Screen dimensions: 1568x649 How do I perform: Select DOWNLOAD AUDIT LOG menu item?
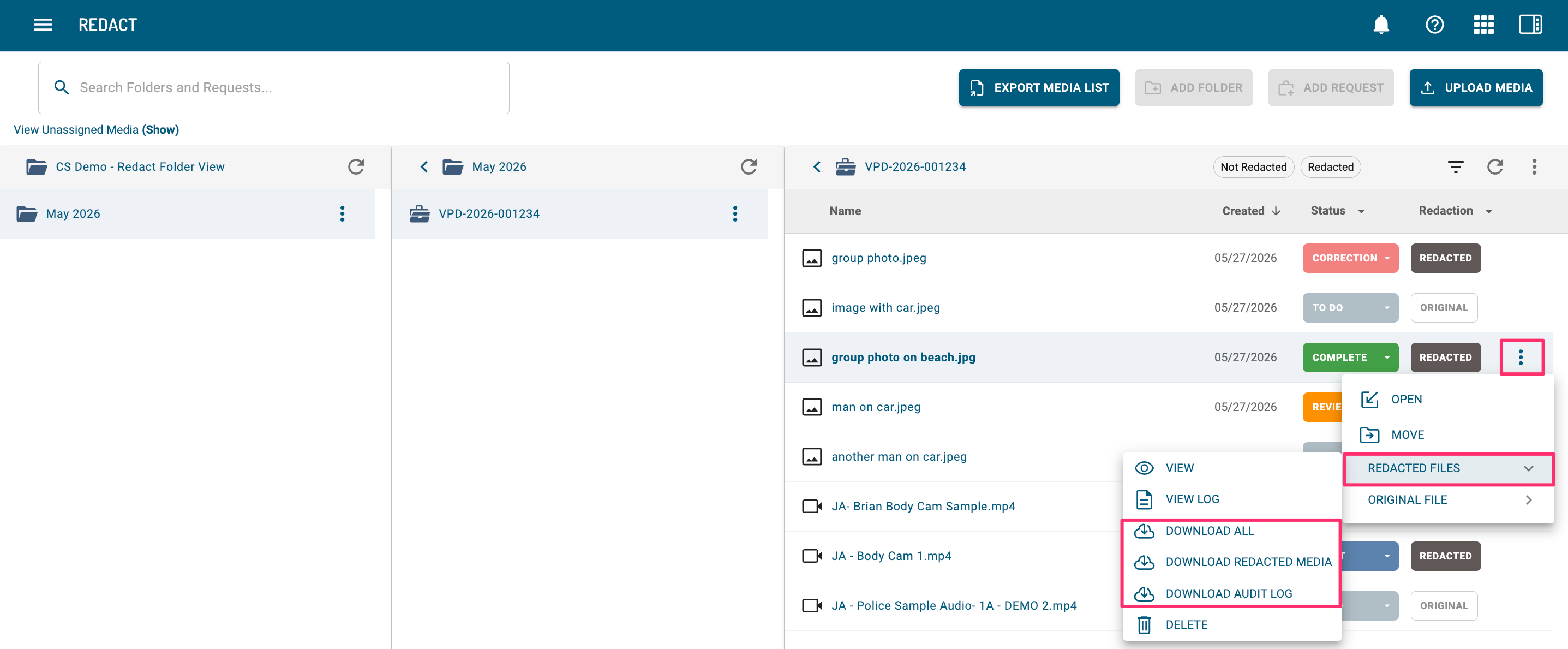(x=1231, y=594)
